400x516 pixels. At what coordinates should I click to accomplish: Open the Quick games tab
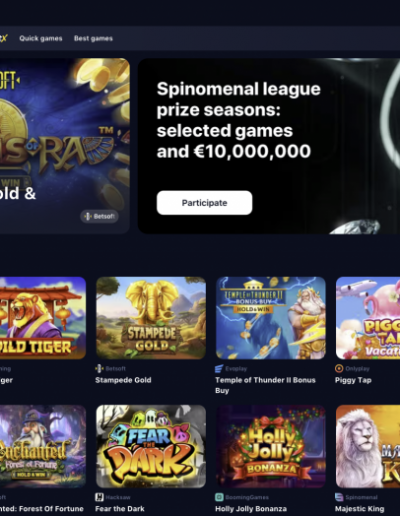tap(41, 38)
